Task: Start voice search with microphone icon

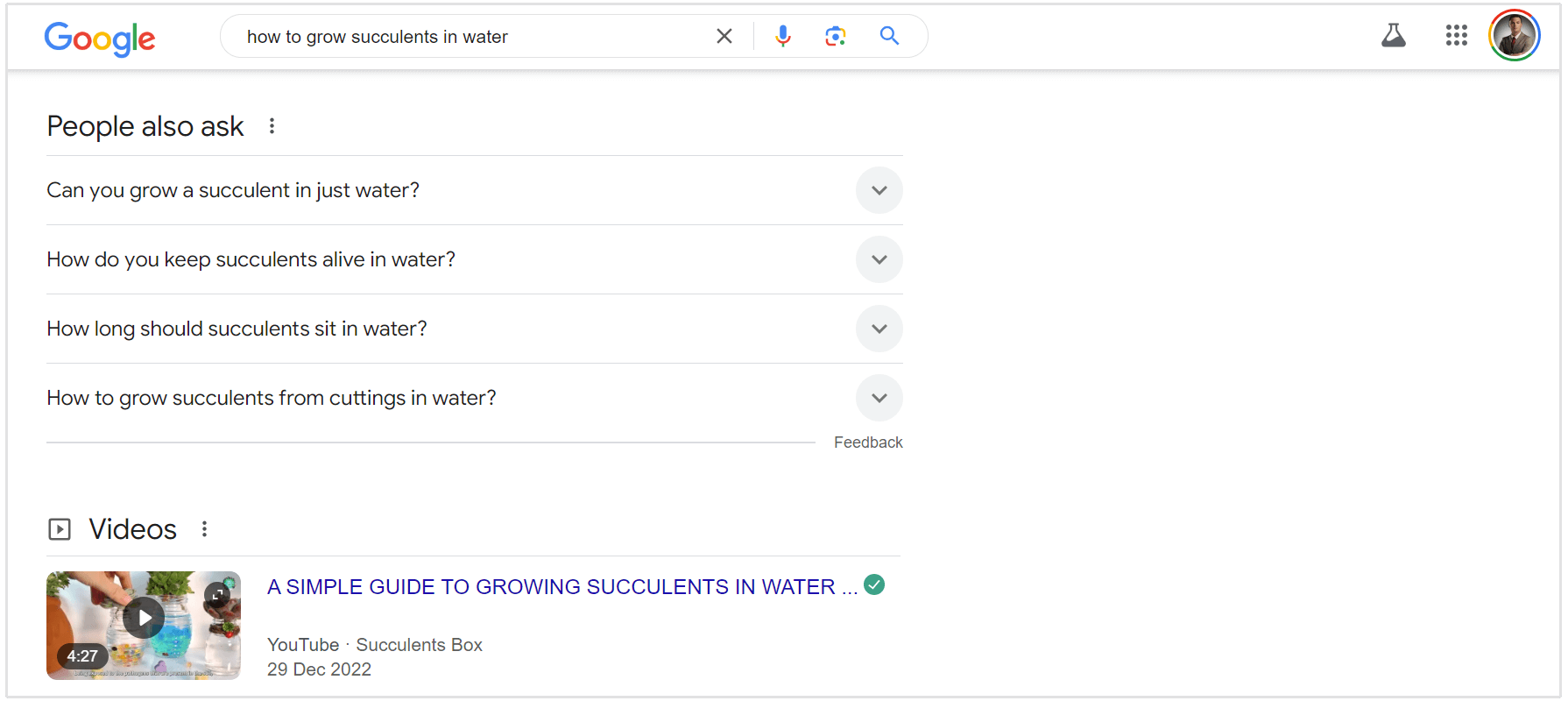Action: (x=783, y=36)
